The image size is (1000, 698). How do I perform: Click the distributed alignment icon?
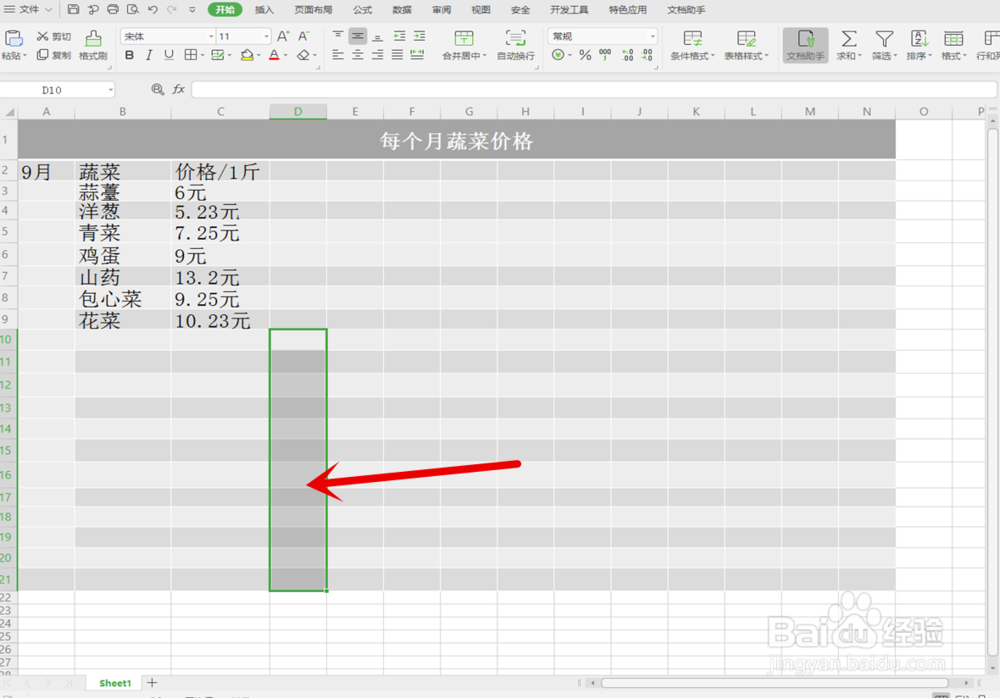(417, 56)
